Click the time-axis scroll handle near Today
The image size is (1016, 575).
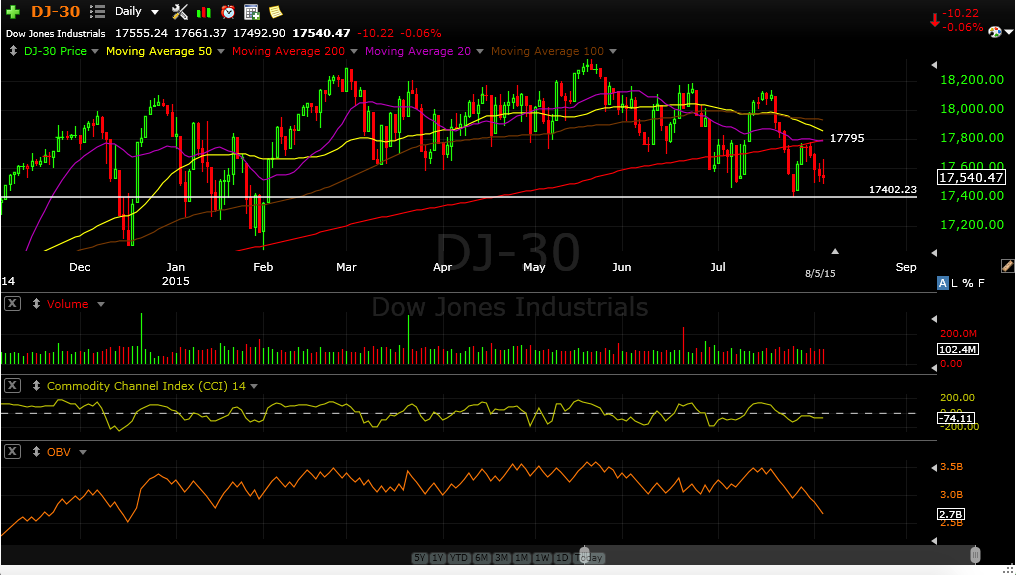584,554
